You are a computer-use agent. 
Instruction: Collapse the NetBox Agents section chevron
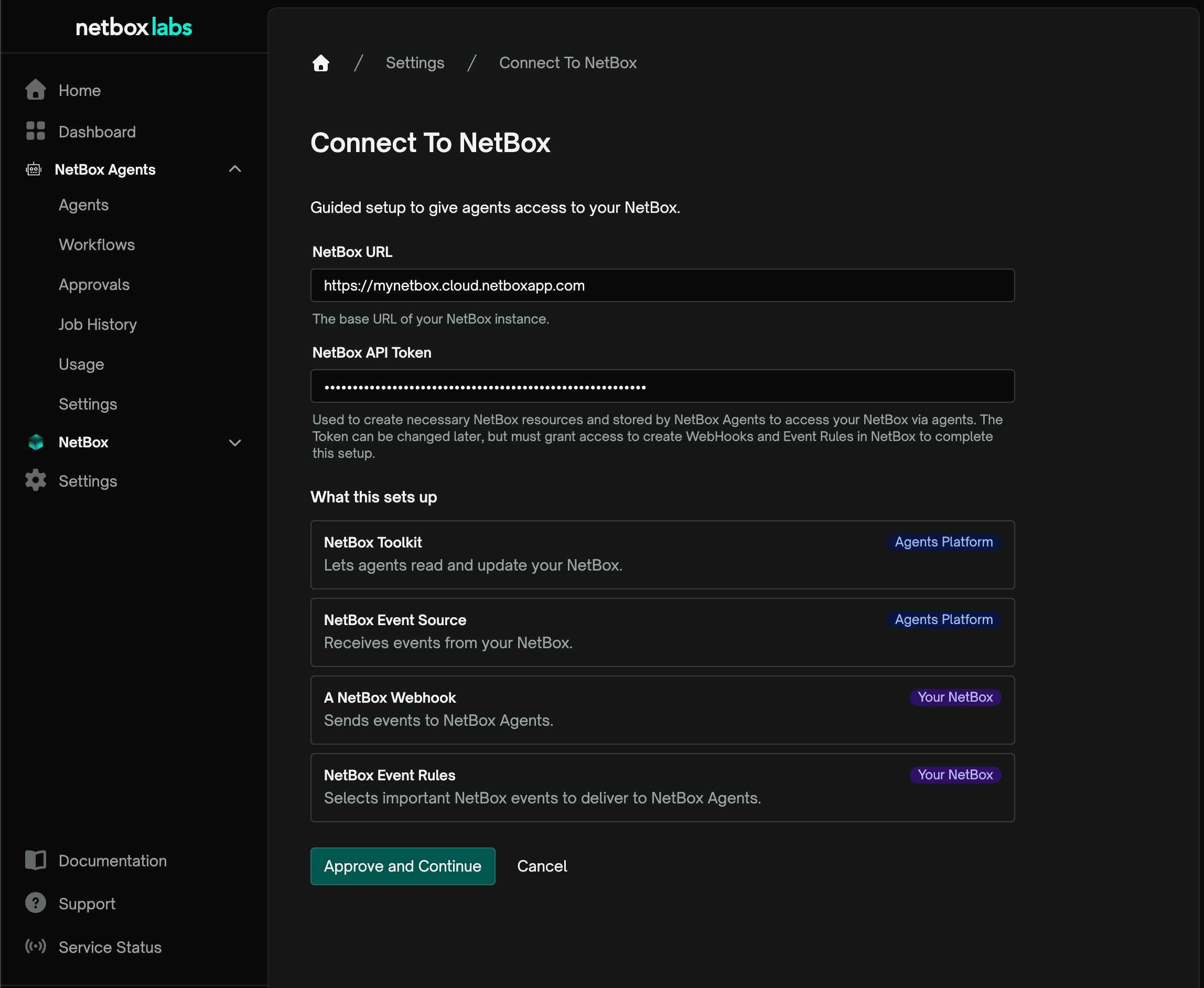[x=235, y=169]
